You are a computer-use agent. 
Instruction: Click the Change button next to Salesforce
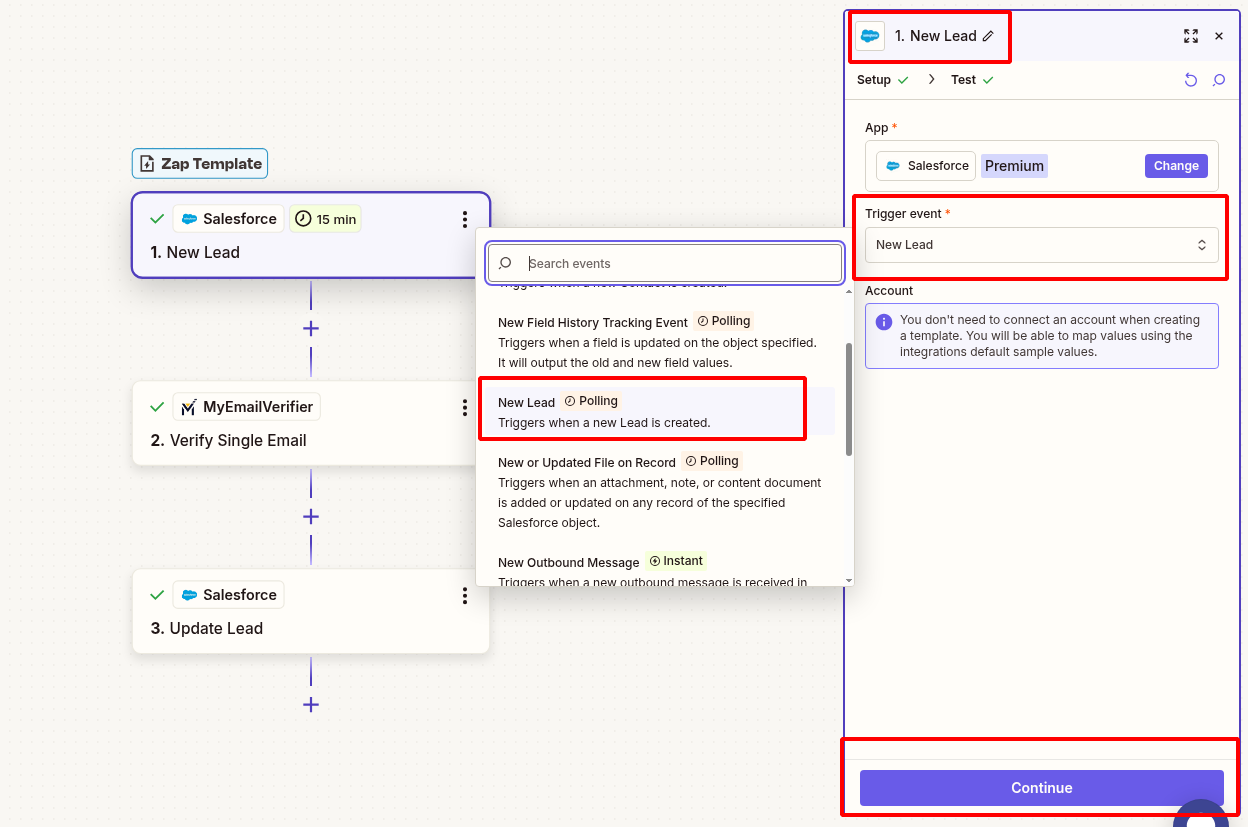coord(1175,165)
